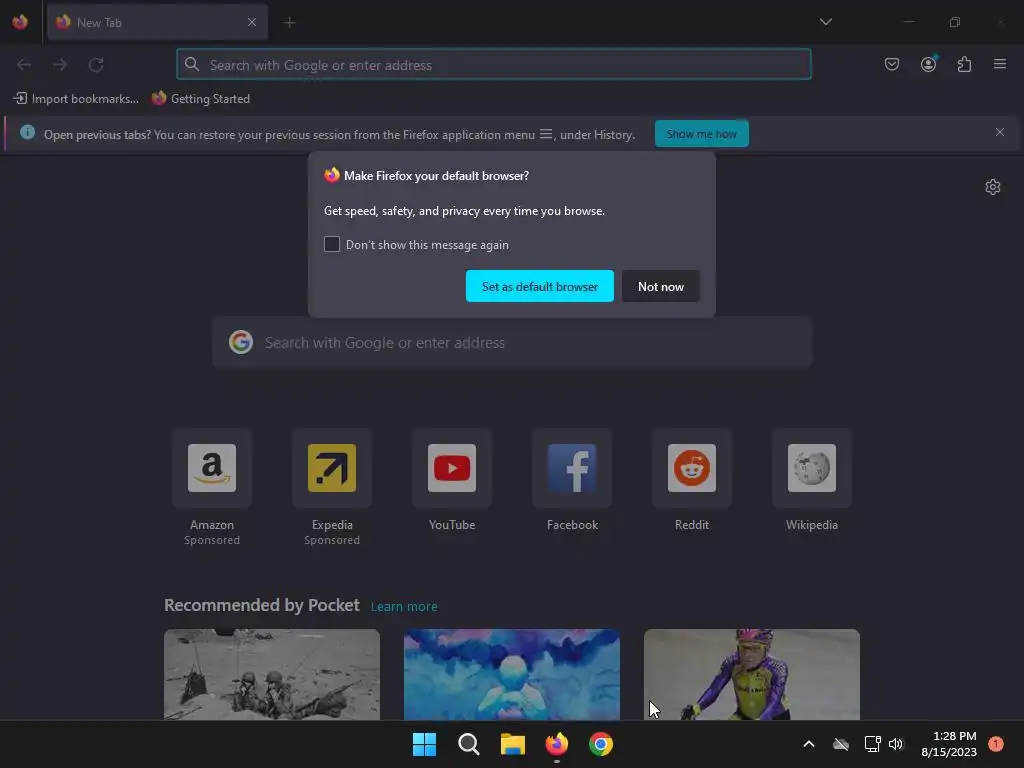Open taskbar Search
The image size is (1024, 768).
tap(469, 744)
